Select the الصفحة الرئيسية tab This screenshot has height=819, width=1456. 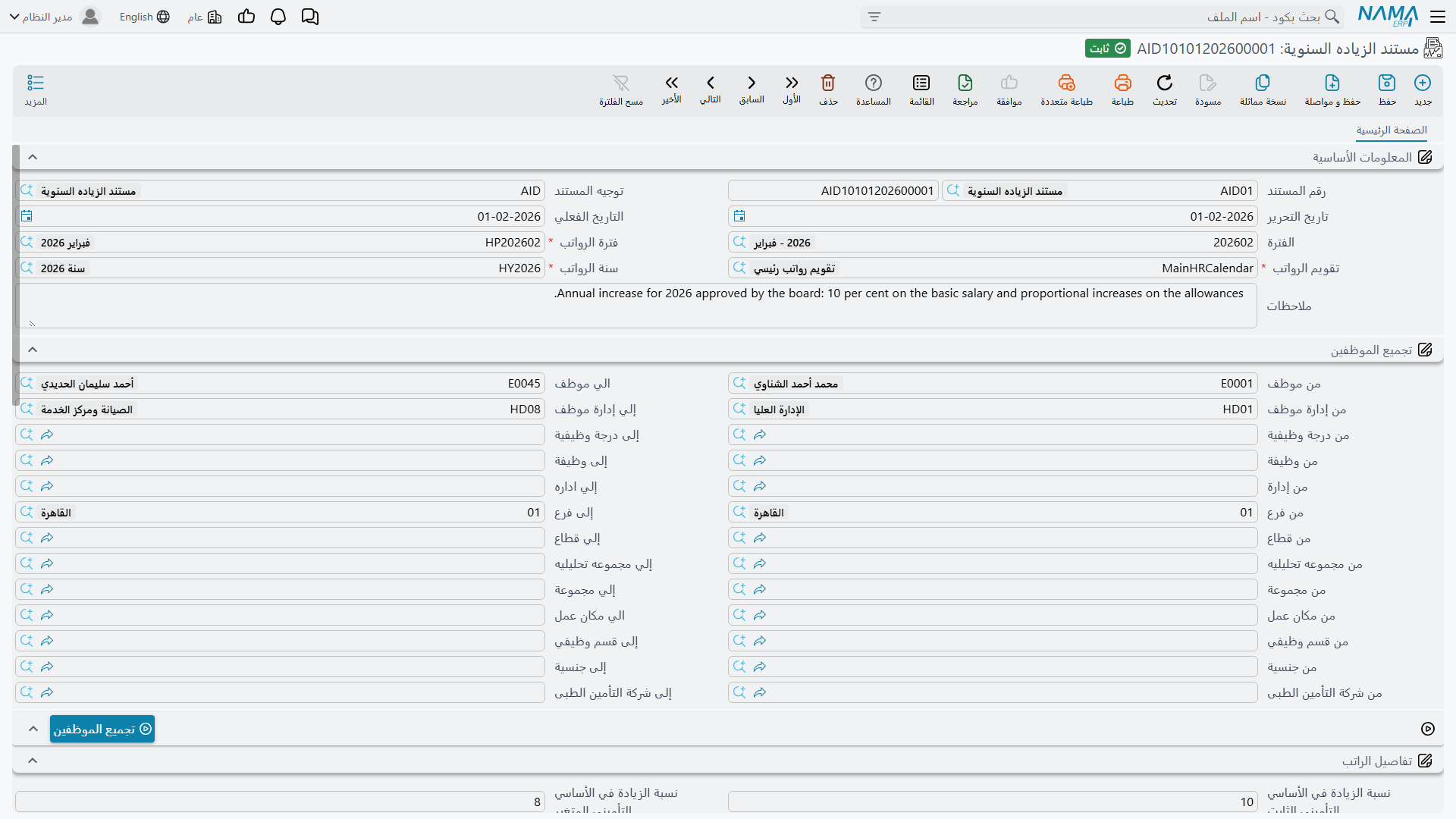tap(1392, 130)
